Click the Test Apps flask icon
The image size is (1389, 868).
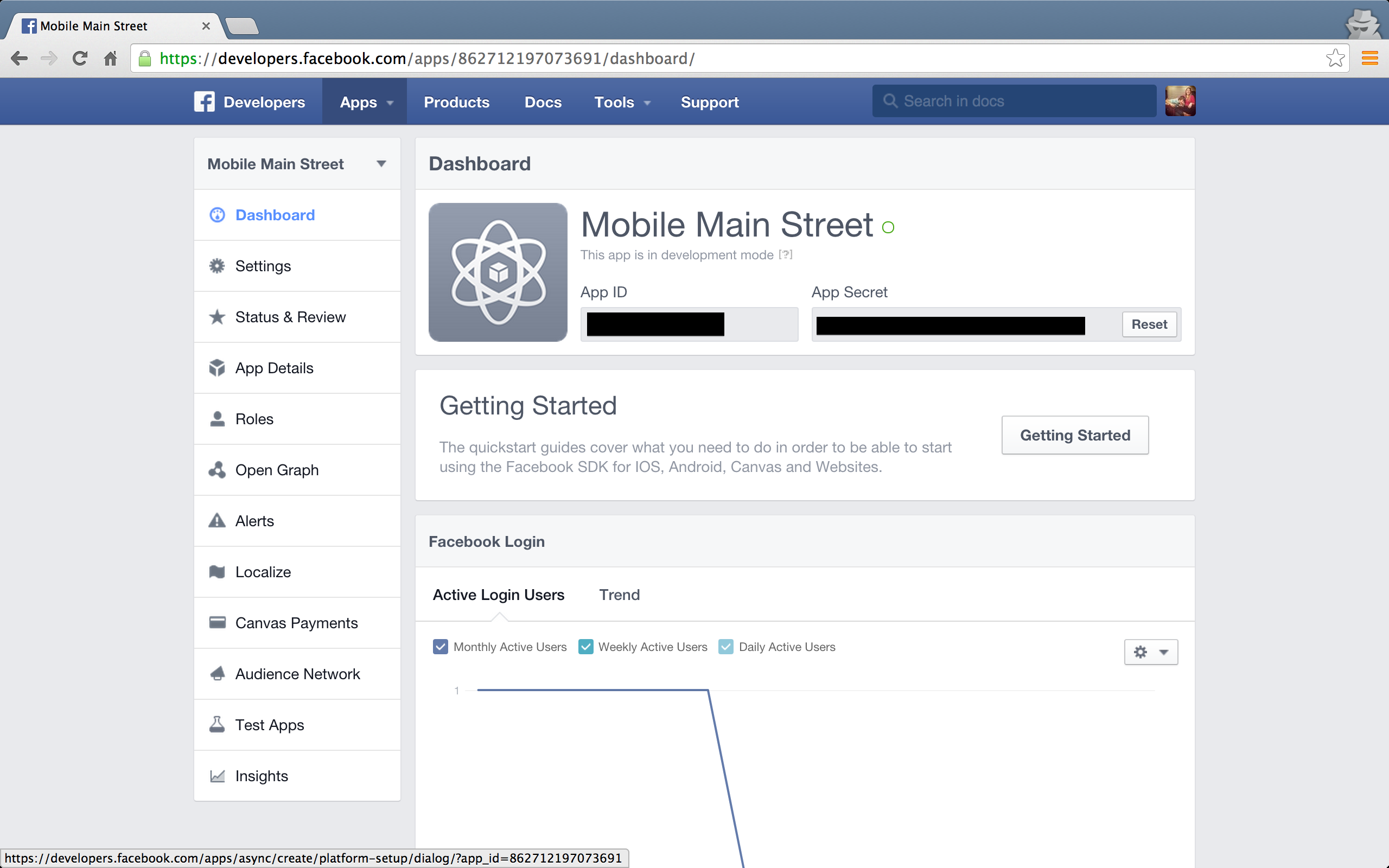click(x=217, y=724)
